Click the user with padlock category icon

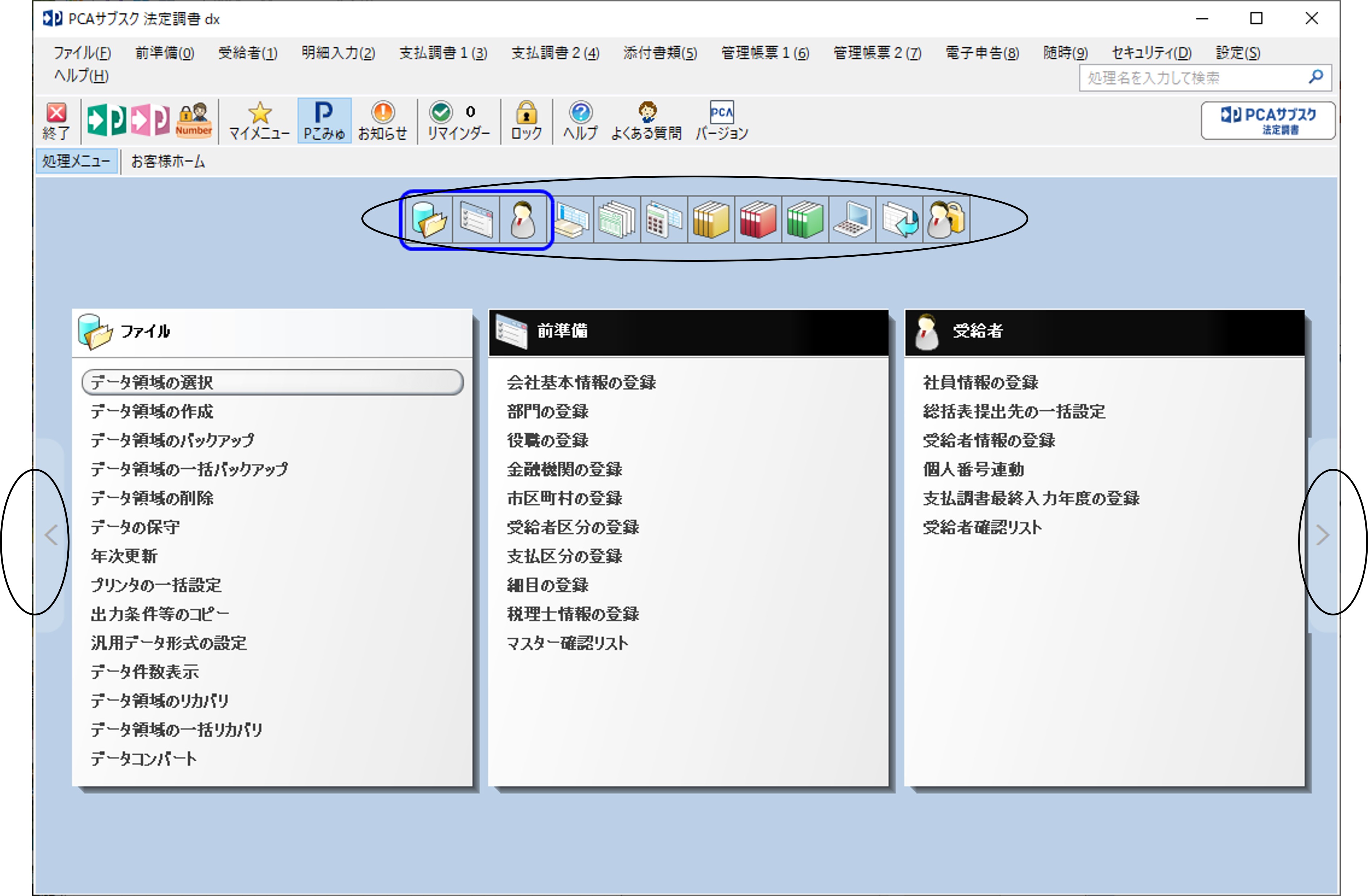coord(946,219)
